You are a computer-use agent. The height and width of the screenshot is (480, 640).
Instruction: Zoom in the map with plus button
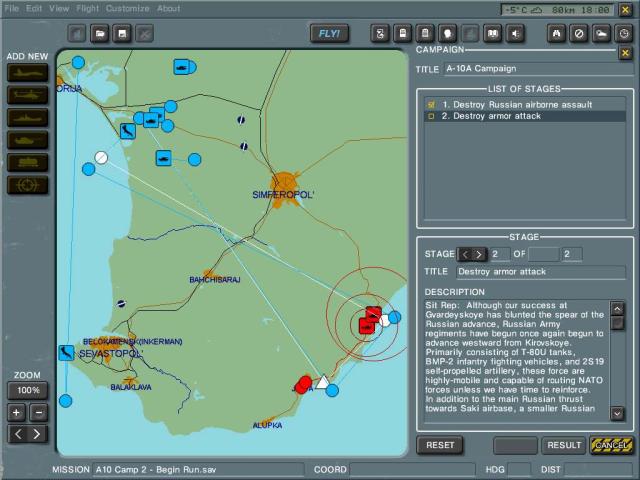[17, 412]
